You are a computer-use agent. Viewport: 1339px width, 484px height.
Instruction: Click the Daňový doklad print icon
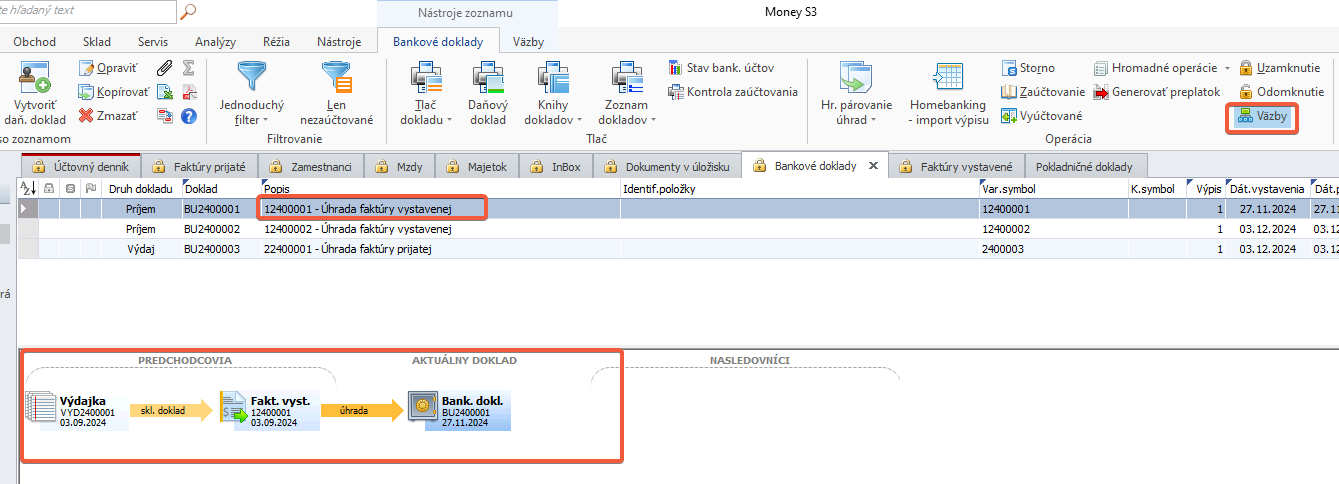click(x=488, y=78)
